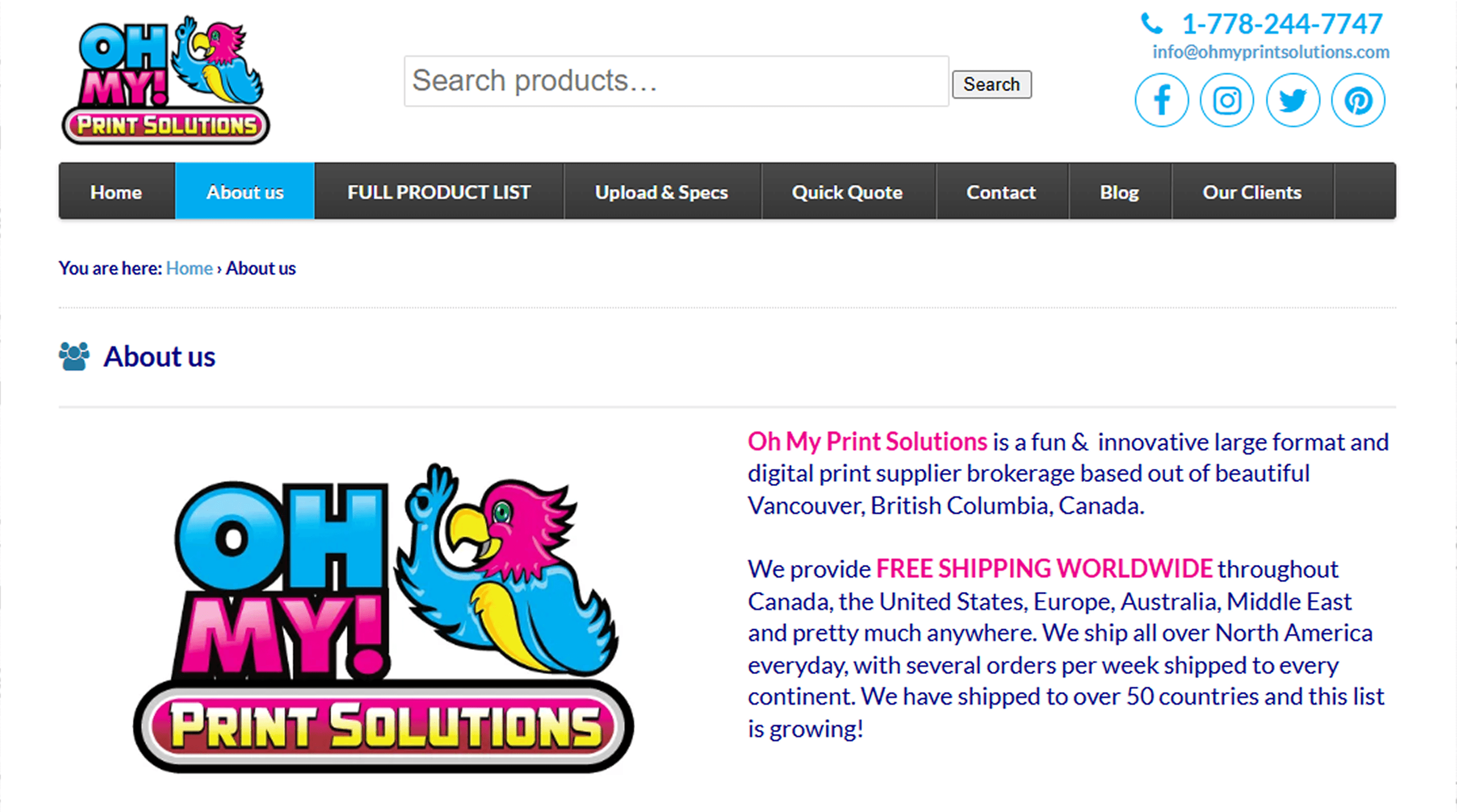Open the FULL PRODUCT LIST menu
1457x812 pixels.
(439, 191)
